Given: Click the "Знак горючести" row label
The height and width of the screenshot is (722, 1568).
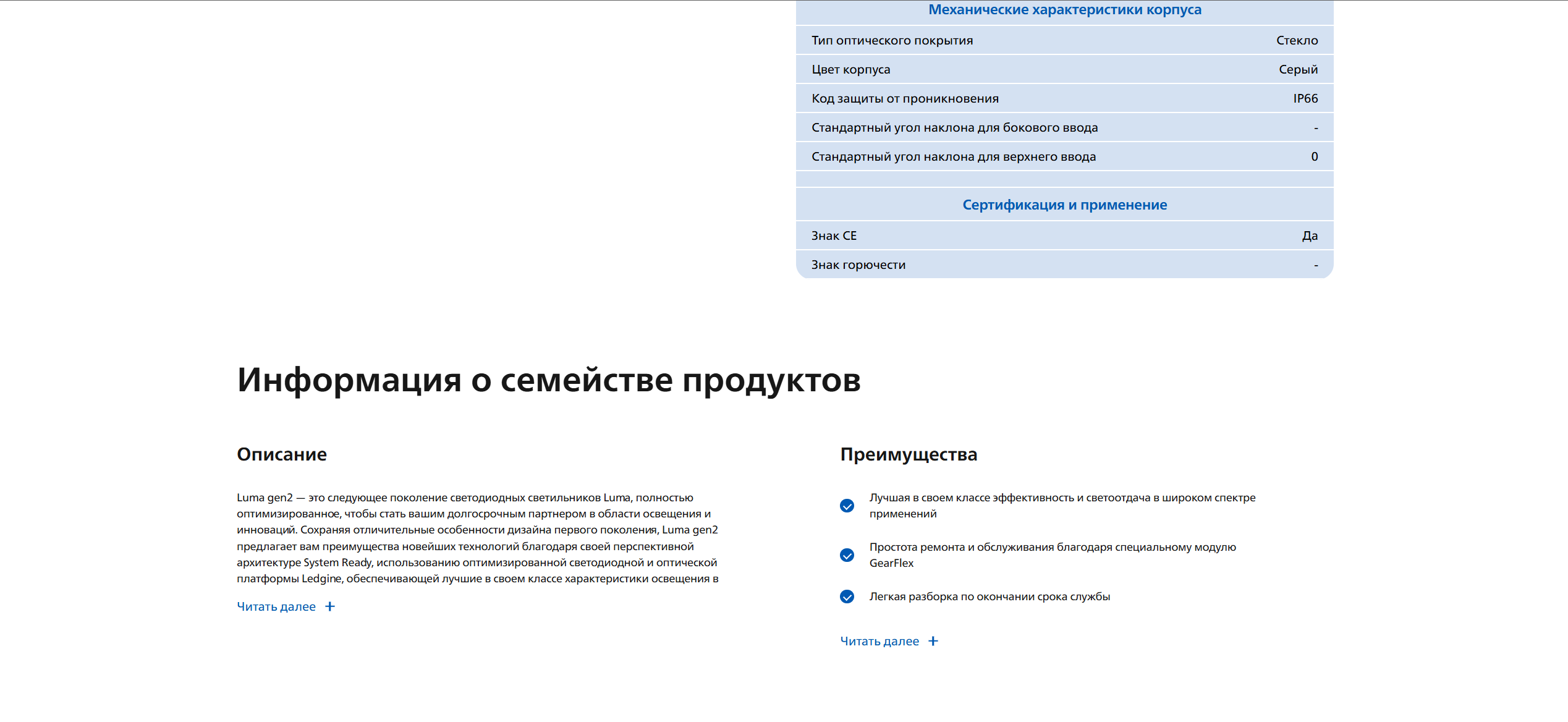Looking at the screenshot, I should pyautogui.click(x=858, y=265).
